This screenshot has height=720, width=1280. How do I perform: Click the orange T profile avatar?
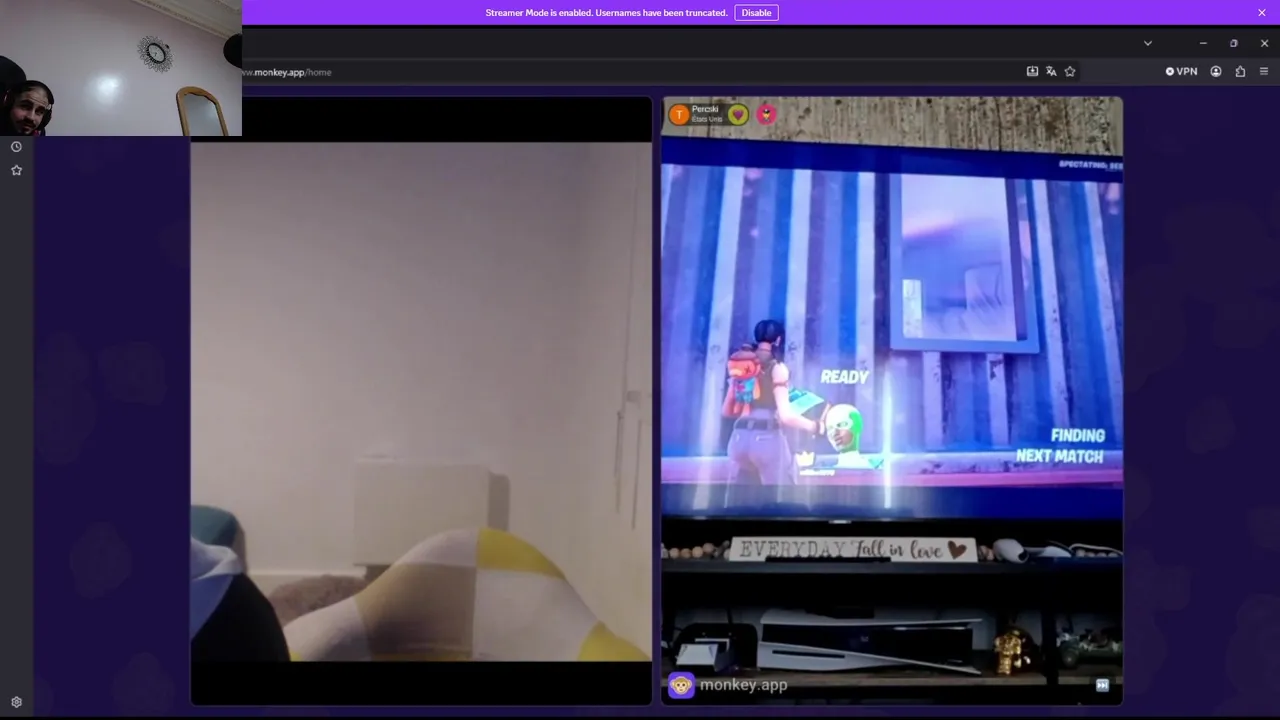679,114
